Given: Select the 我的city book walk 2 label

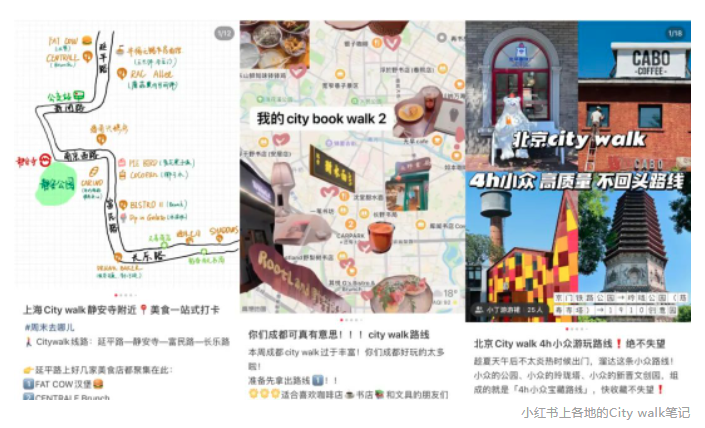Looking at the screenshot, I should 321,119.
